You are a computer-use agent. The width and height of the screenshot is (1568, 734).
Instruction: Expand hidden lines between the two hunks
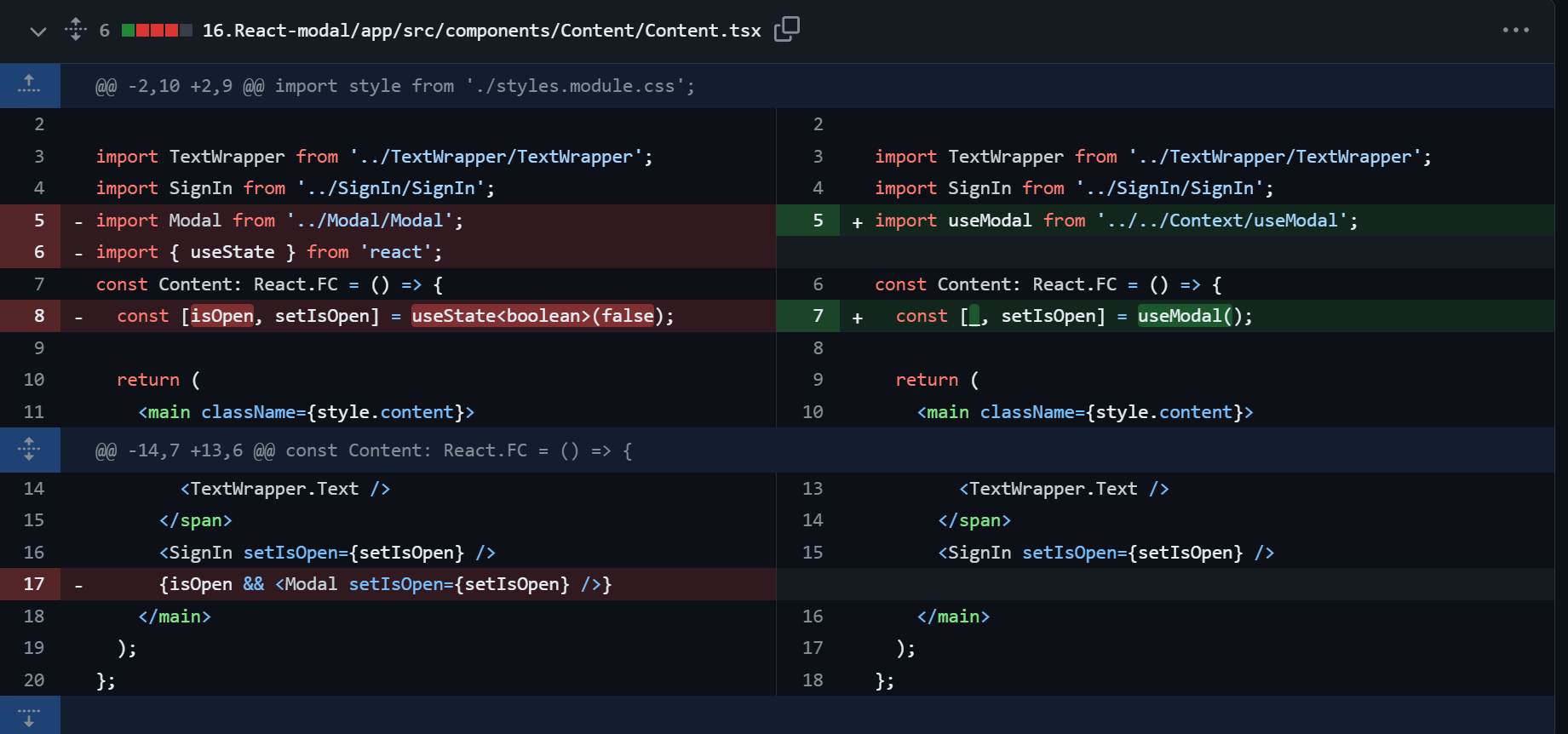[x=30, y=450]
